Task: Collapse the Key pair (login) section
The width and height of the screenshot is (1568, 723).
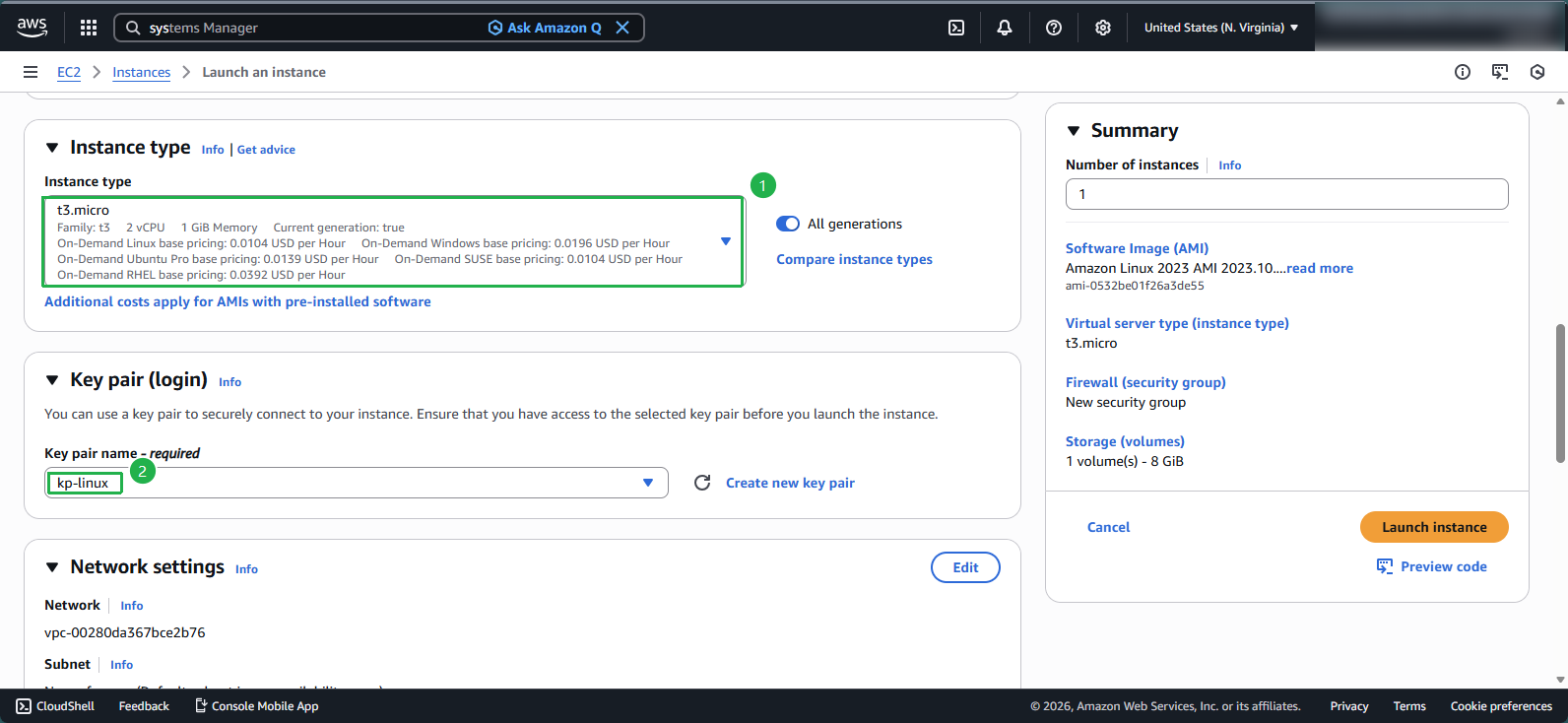Action: click(x=52, y=380)
